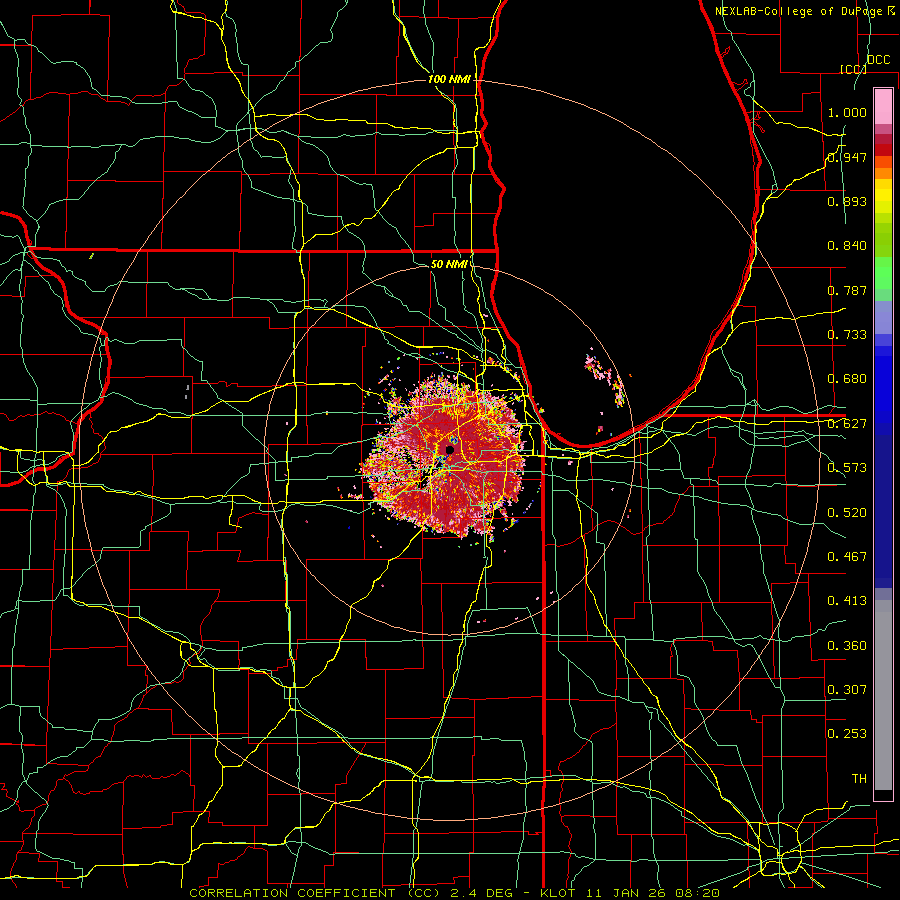Select the 0.520 legend value
Image resolution: width=900 pixels, height=900 pixels.
point(847,513)
